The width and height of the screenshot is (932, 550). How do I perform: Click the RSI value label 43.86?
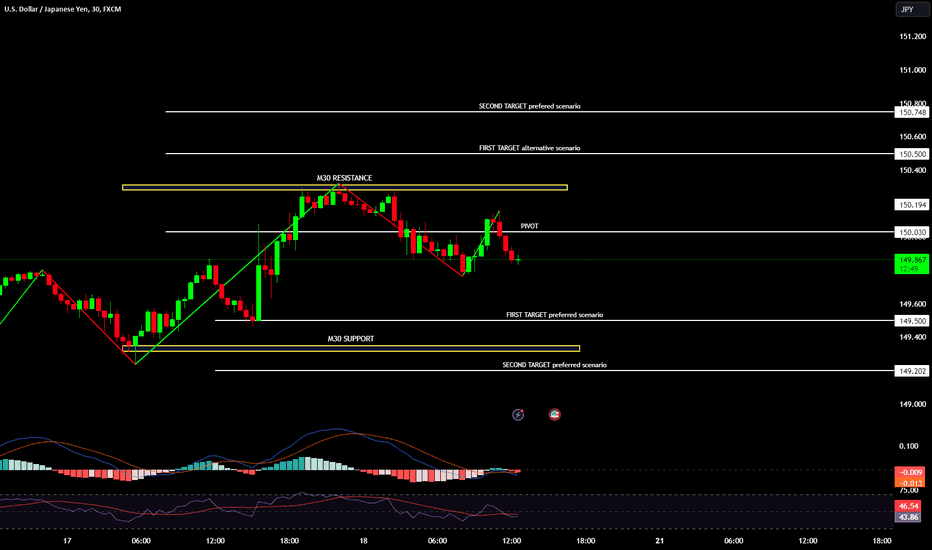[909, 517]
